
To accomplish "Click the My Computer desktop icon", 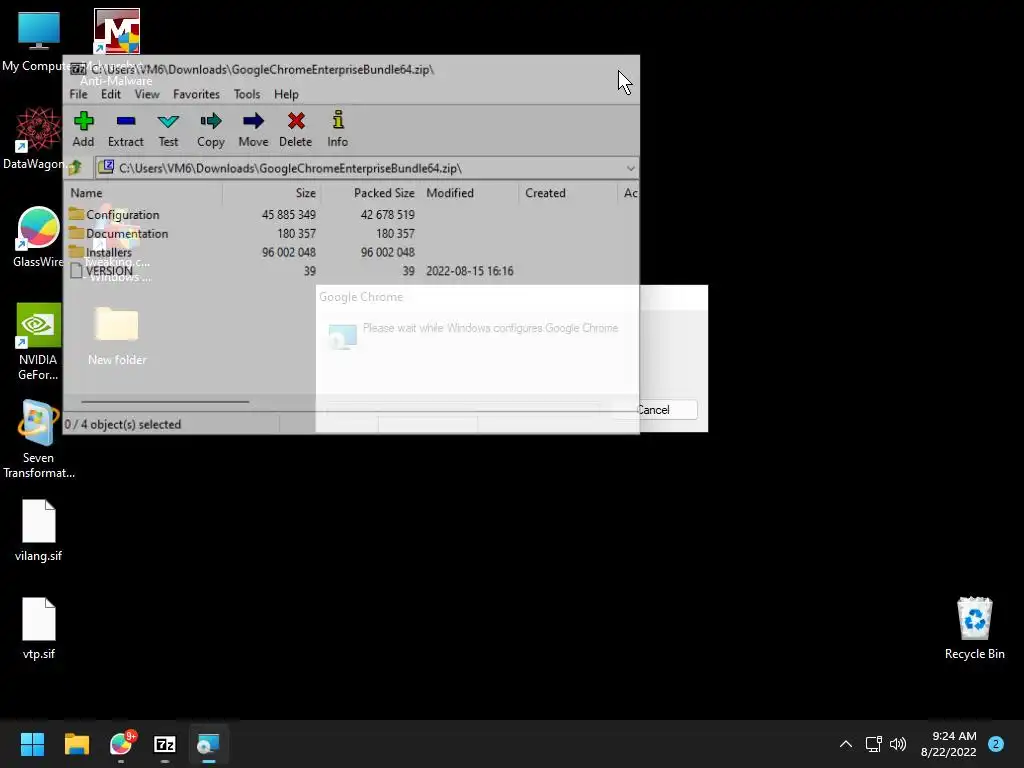I will click(38, 41).
